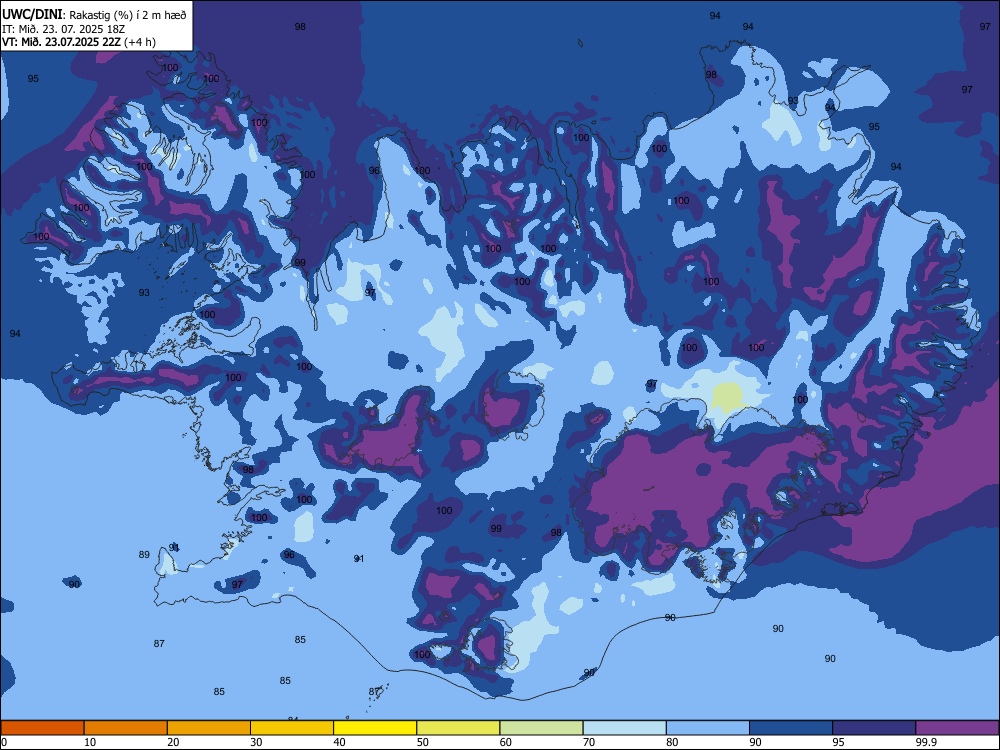Select the purple above-99.9 legend swatch
This screenshot has height=750, width=1000.
[x=957, y=728]
